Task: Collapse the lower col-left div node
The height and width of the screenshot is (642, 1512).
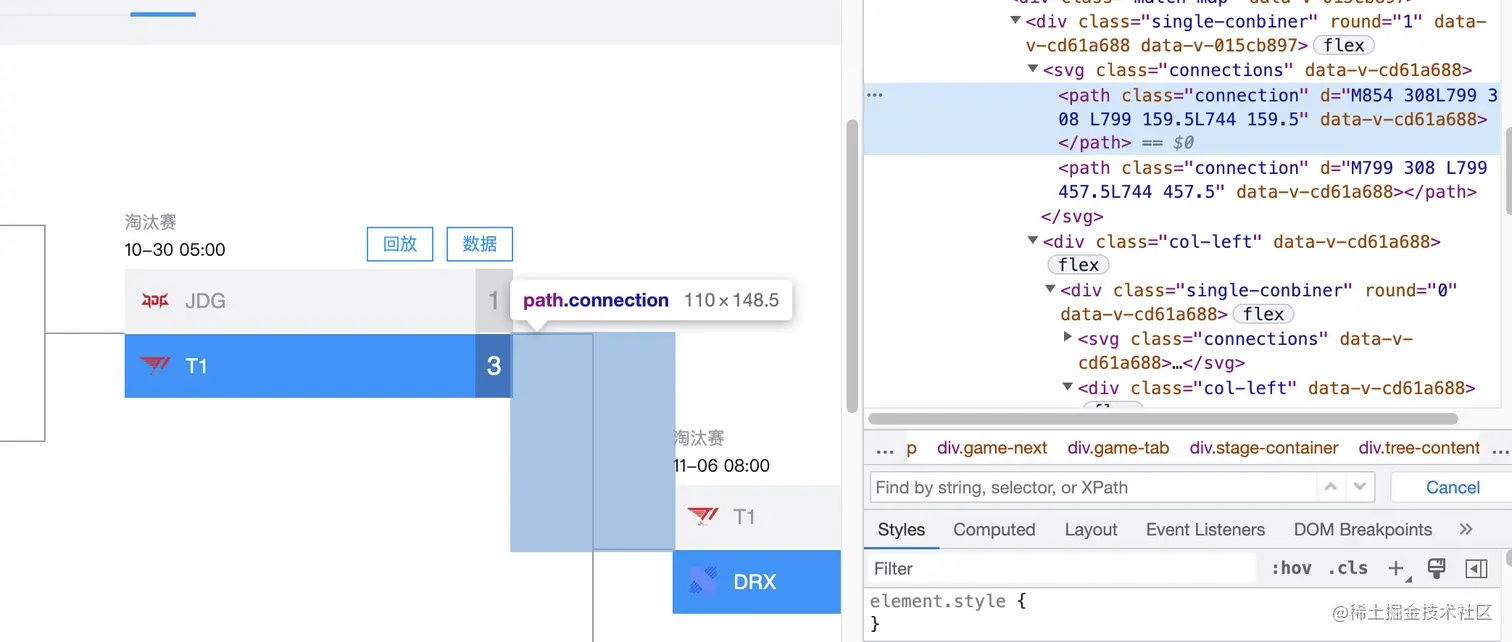Action: click(x=1069, y=388)
